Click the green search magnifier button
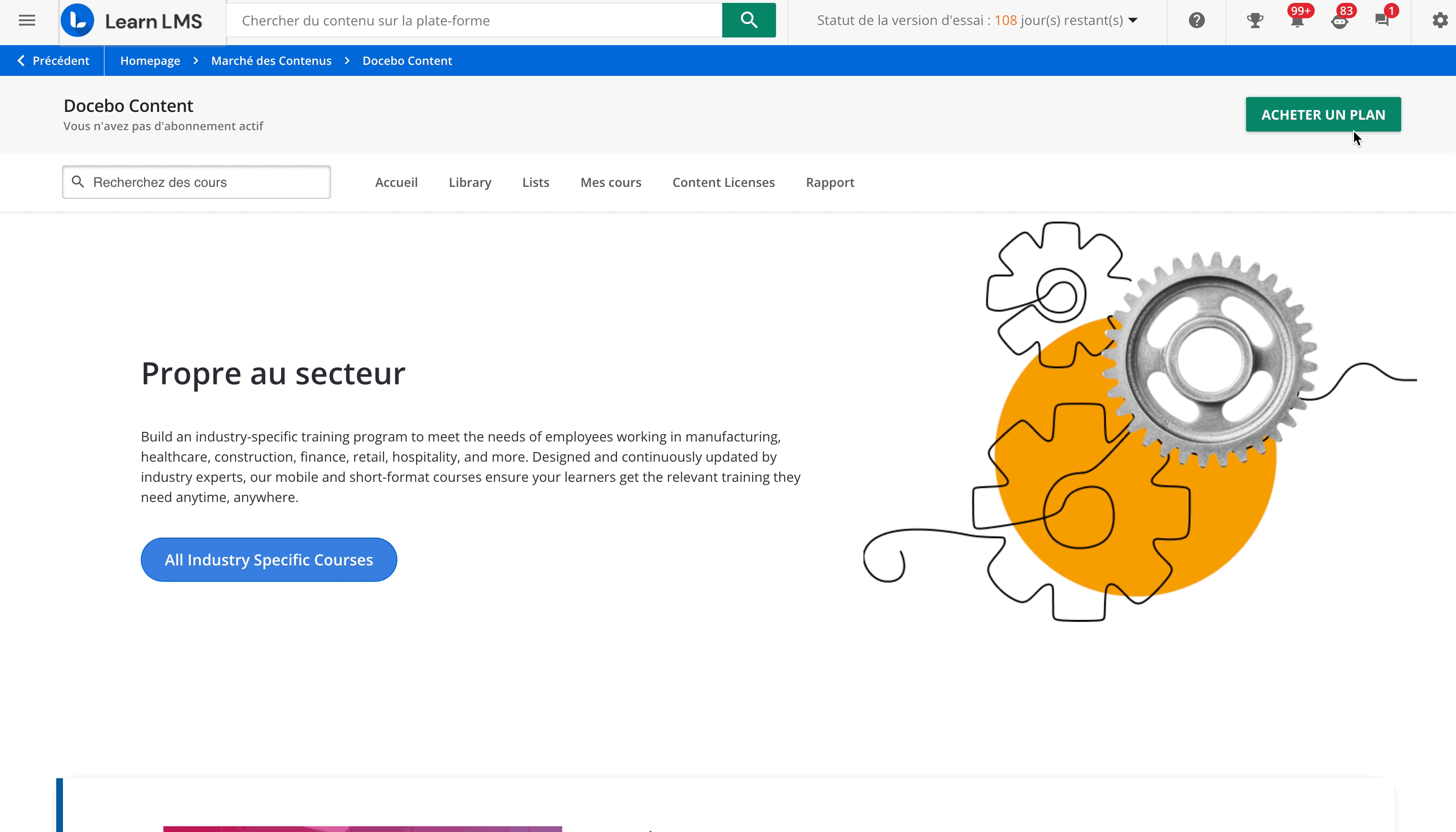Viewport: 1456px width, 832px height. [749, 21]
